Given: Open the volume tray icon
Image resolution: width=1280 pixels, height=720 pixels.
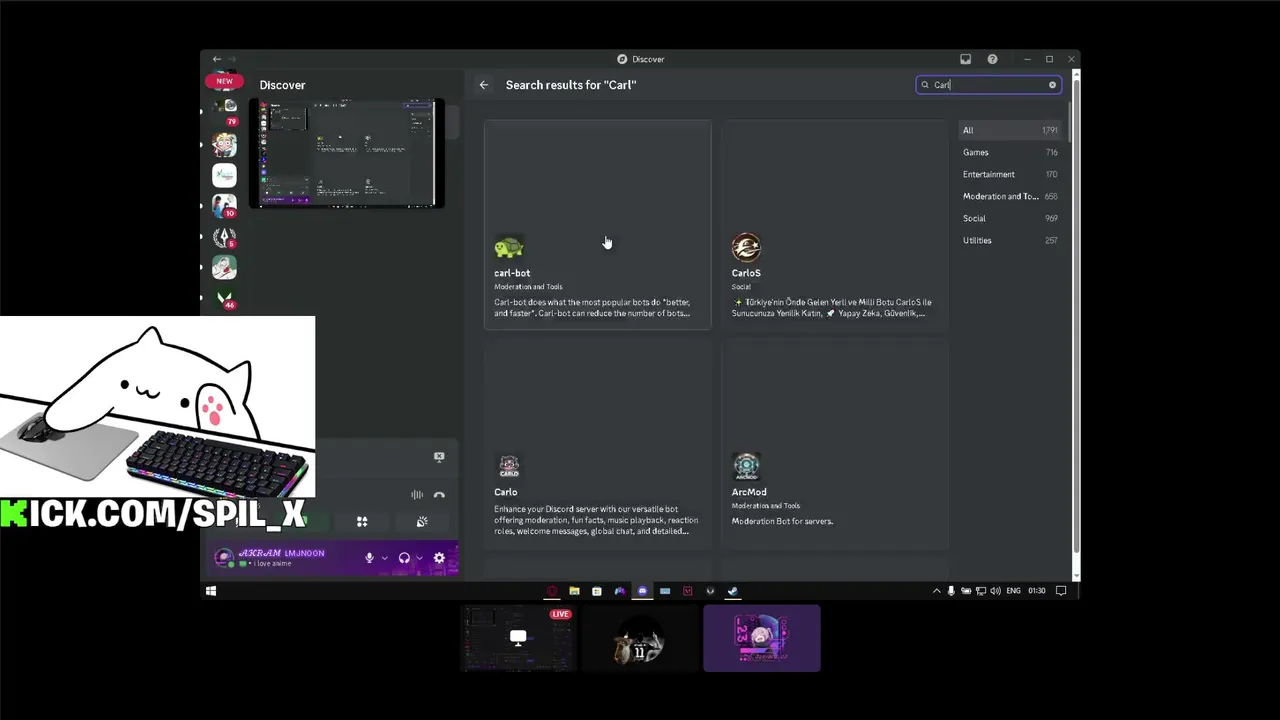Looking at the screenshot, I should (995, 591).
